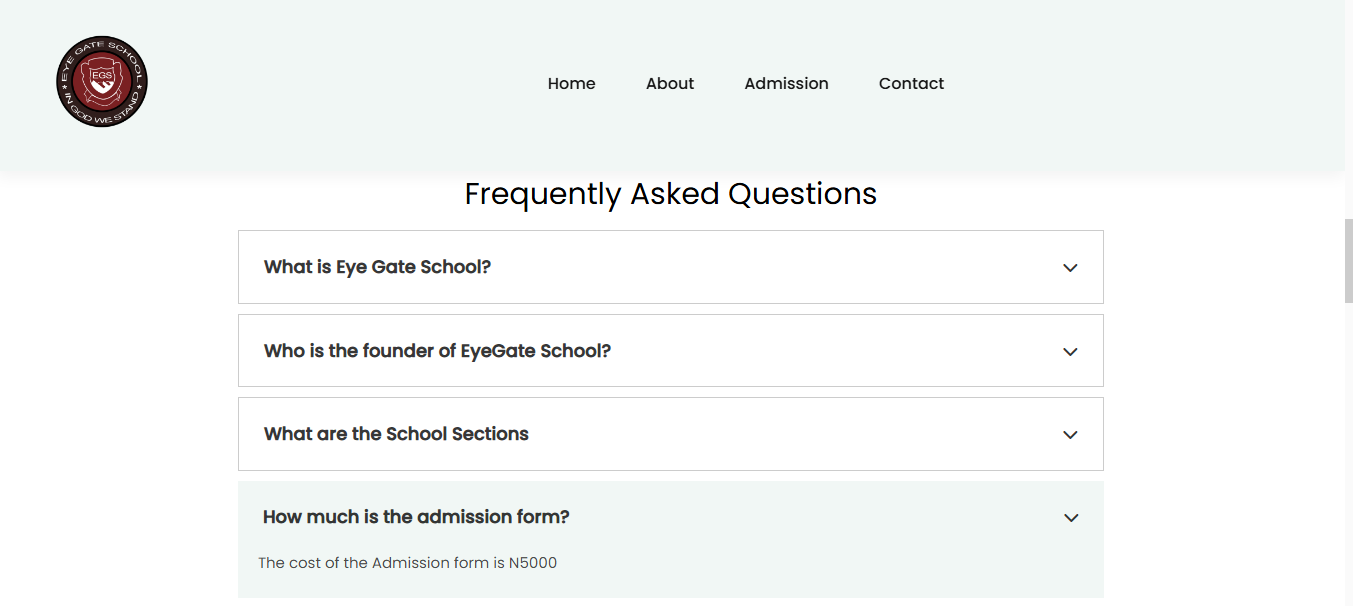The width and height of the screenshot is (1353, 606).
Task: Collapse the "How much is the admission form?" title
Action: click(416, 517)
